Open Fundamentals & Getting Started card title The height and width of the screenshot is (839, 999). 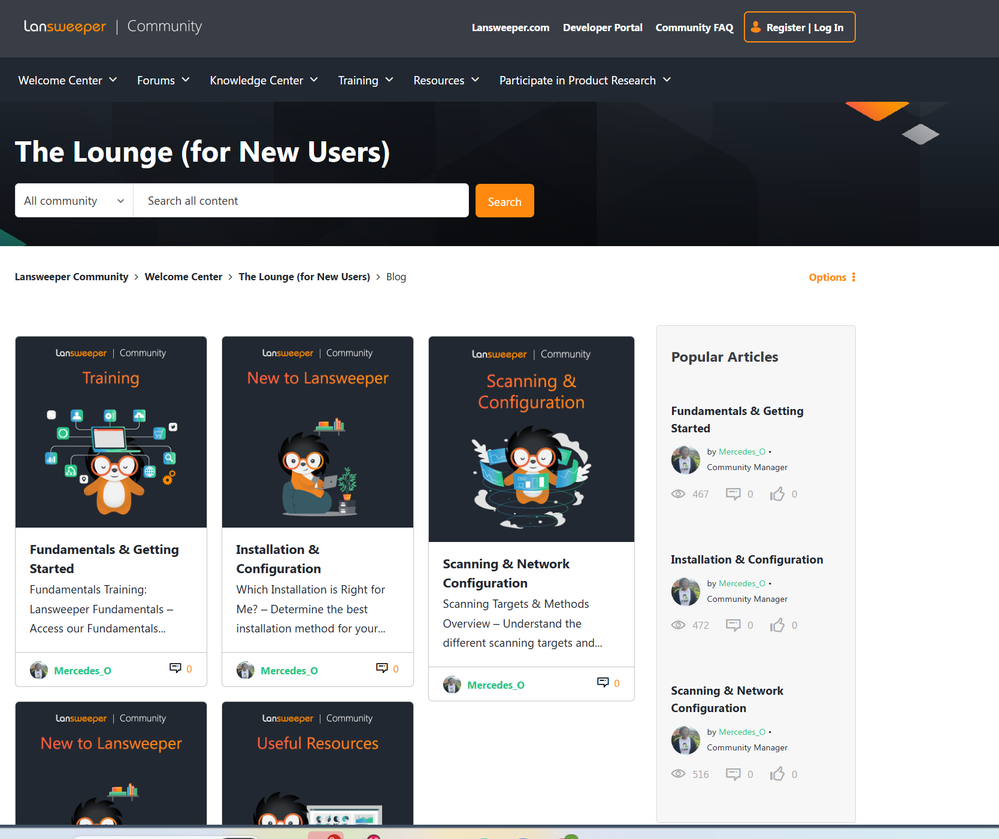tap(104, 559)
